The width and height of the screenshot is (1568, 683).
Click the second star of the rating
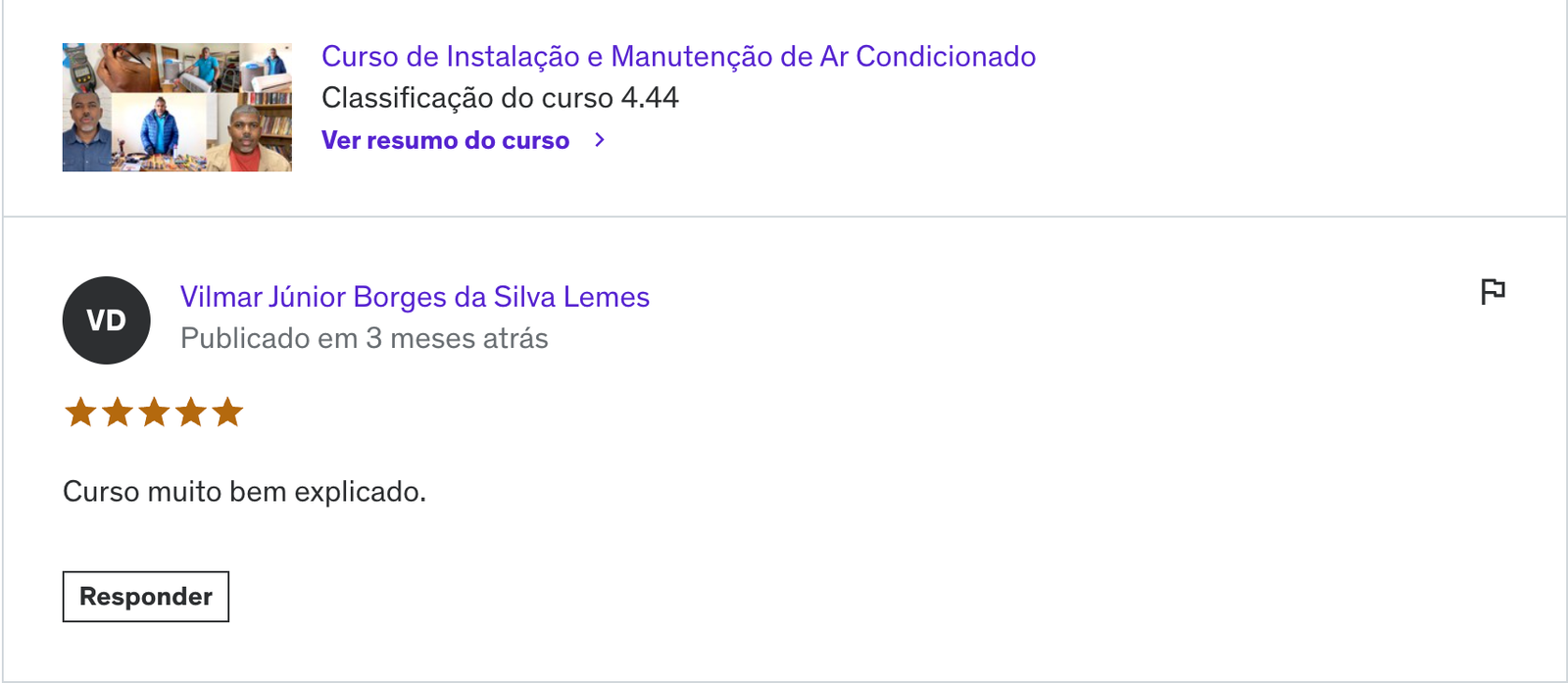[118, 413]
